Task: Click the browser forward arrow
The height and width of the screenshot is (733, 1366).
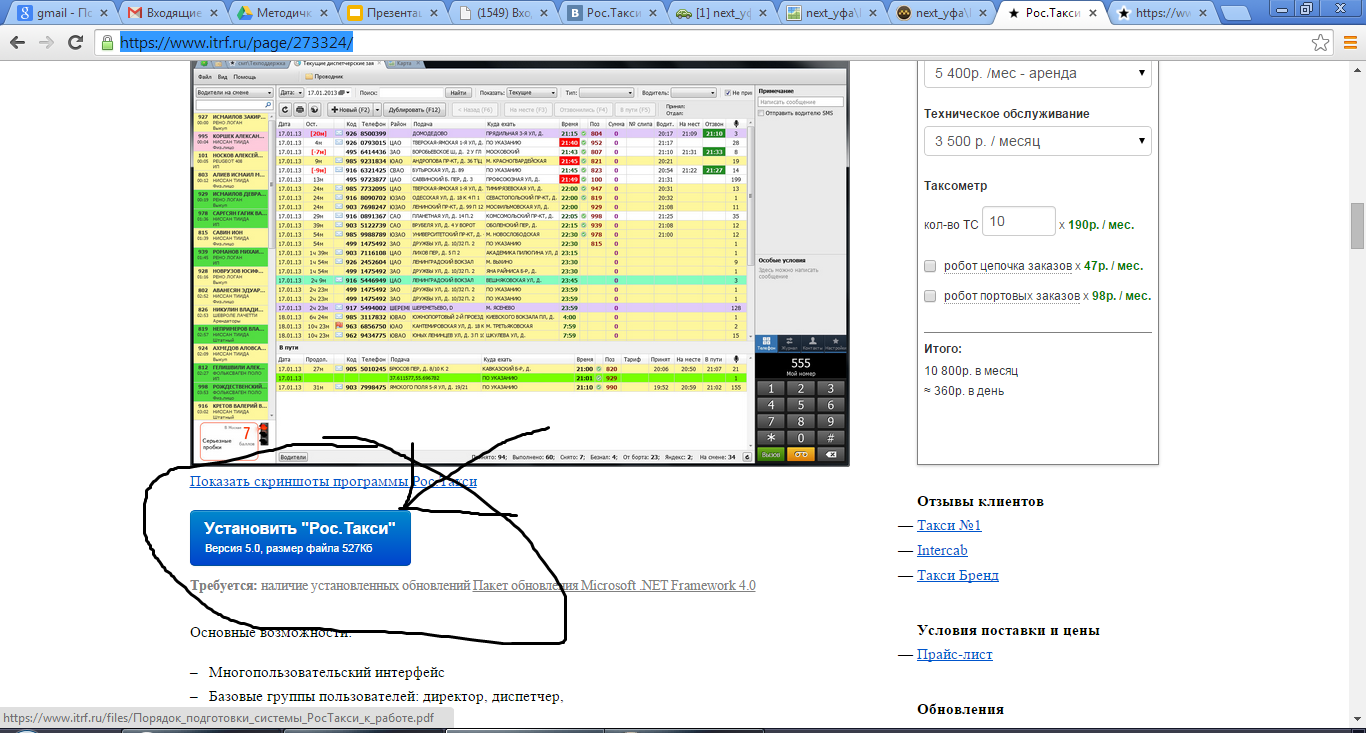Action: [x=45, y=43]
